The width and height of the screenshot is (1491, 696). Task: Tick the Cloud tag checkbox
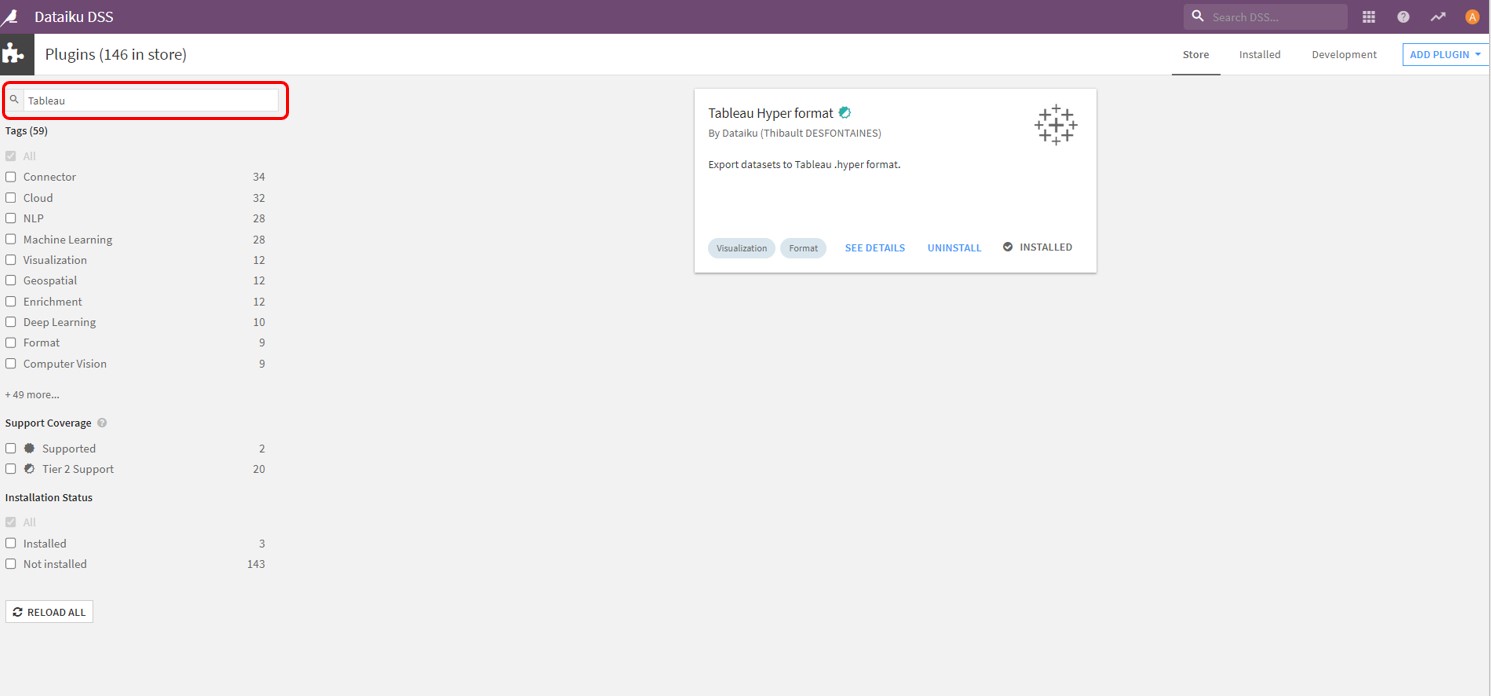pos(11,198)
